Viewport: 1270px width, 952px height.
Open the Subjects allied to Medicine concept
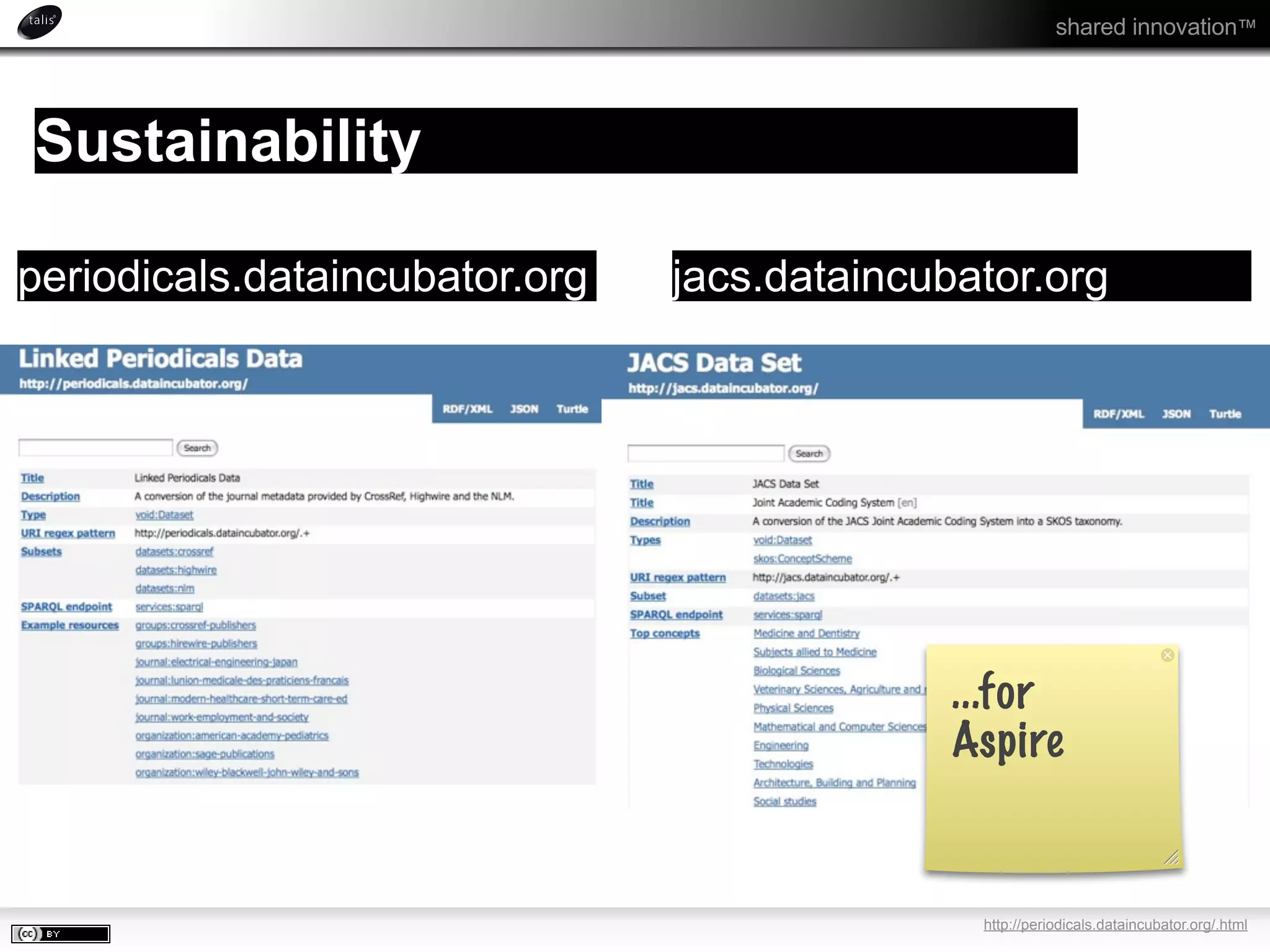[x=815, y=652]
